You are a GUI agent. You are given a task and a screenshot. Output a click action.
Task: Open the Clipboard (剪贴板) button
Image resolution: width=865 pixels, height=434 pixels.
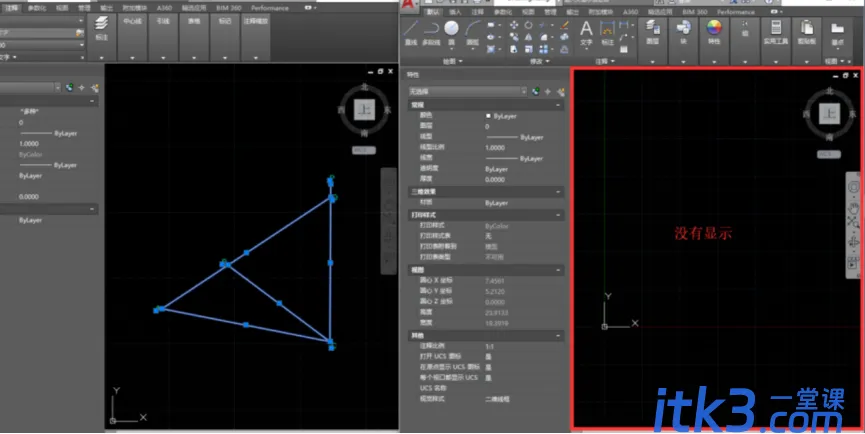tap(807, 33)
